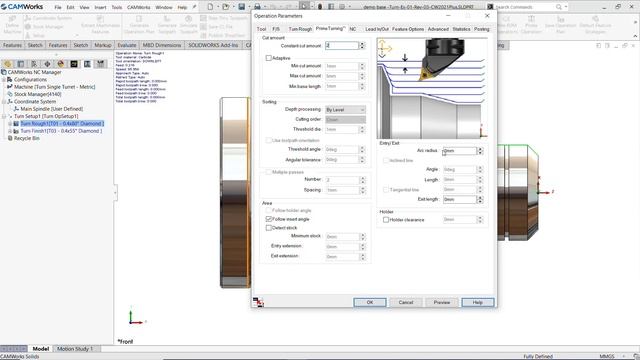Switch to the Lead In/Out tab
This screenshot has width=640, height=360.
click(x=377, y=29)
